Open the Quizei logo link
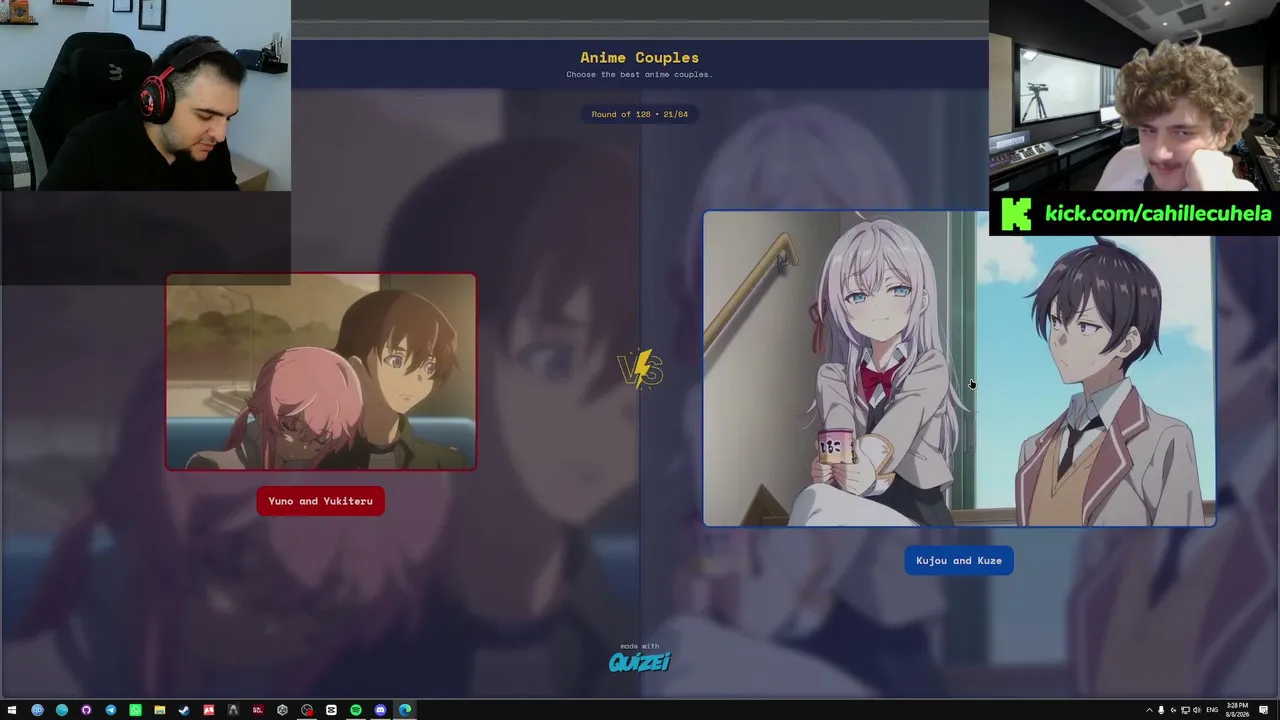This screenshot has width=1280, height=720. [x=640, y=661]
